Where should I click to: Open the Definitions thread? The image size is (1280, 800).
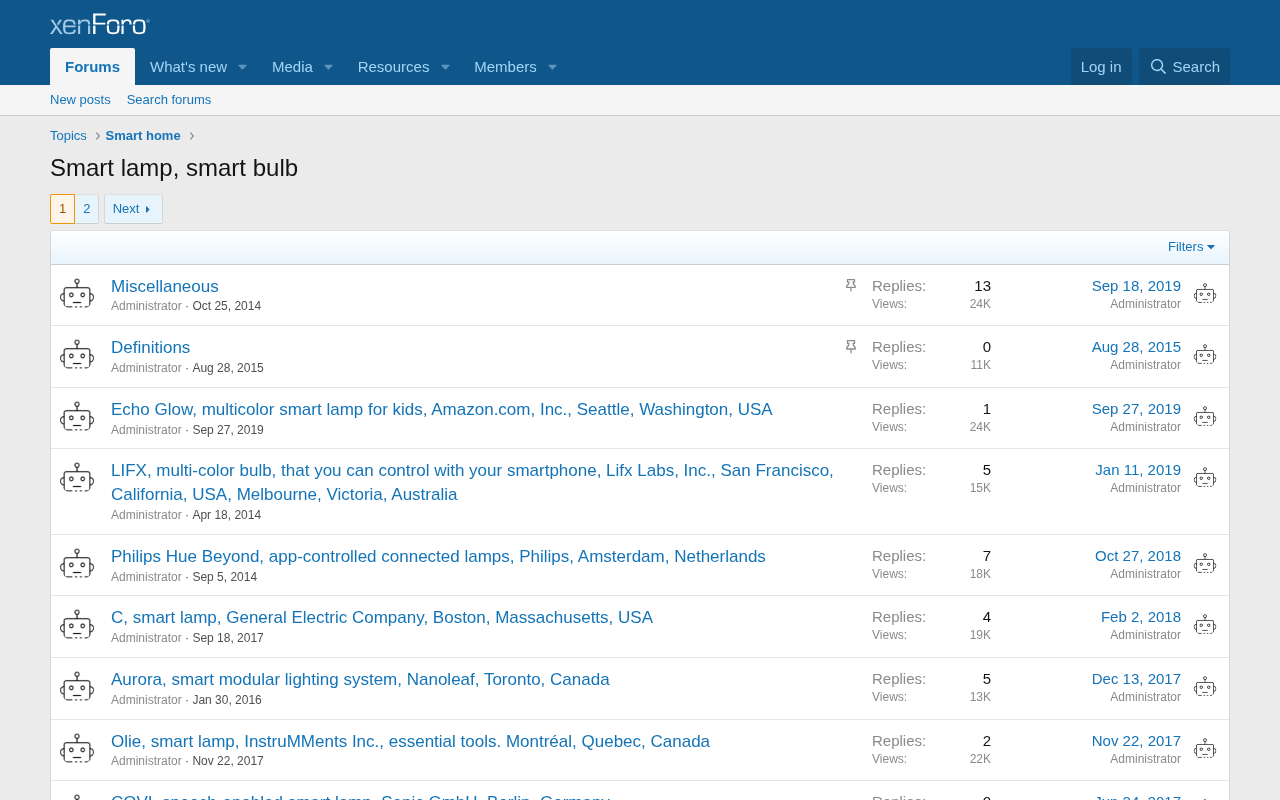tap(150, 348)
